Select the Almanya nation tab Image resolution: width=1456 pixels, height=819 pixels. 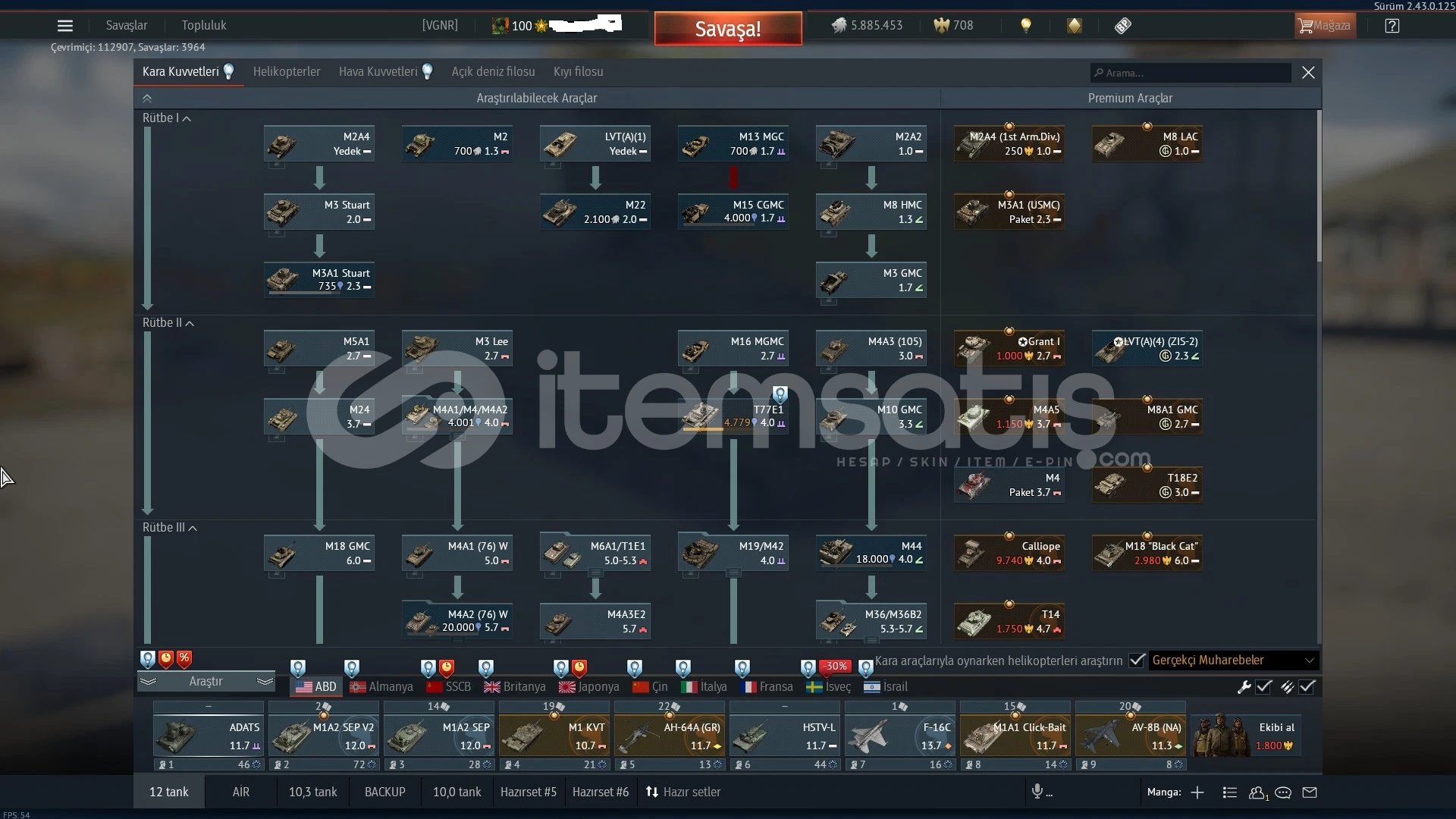[x=381, y=687]
